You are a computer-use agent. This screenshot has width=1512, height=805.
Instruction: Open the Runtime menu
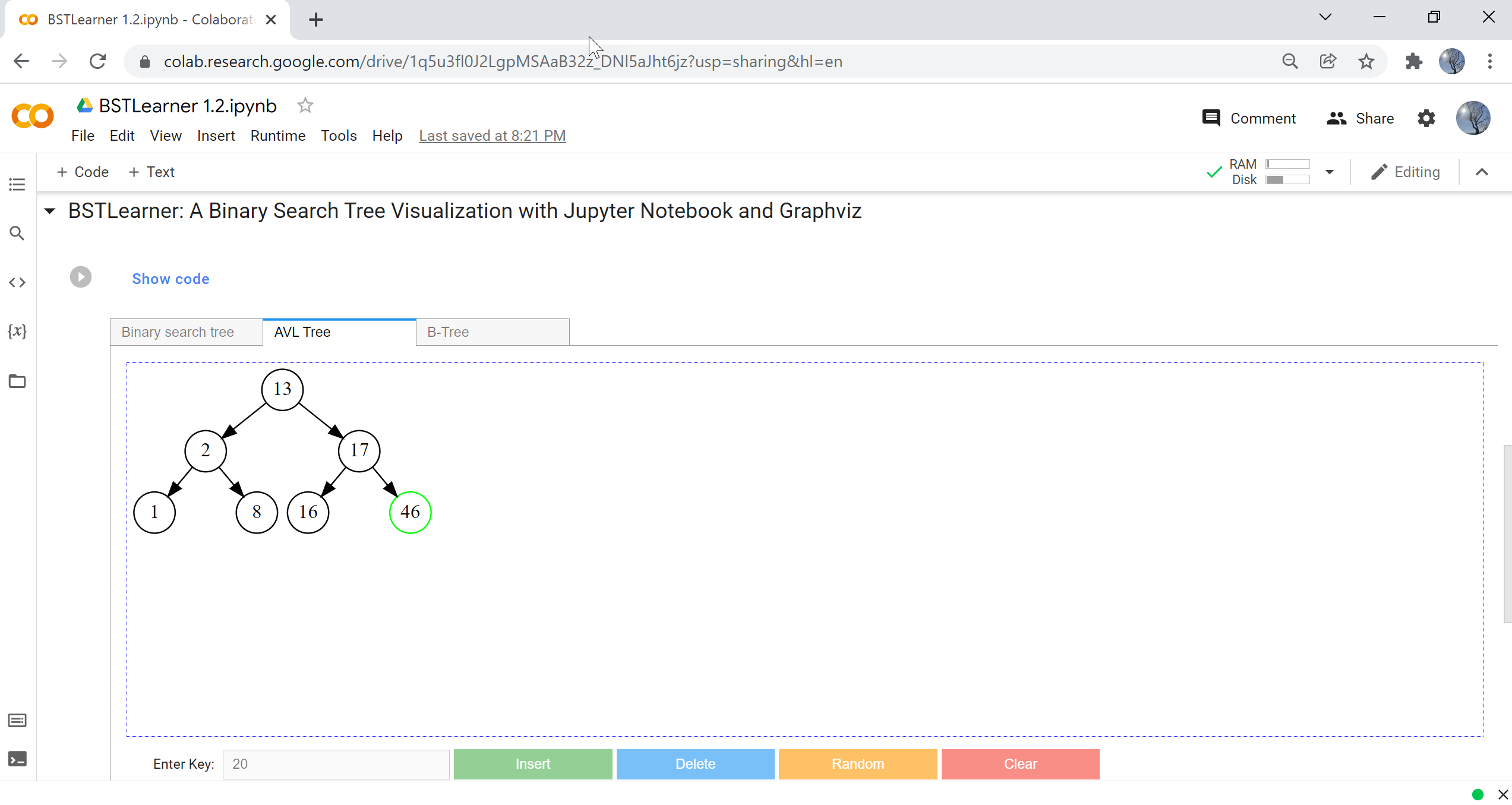277,135
